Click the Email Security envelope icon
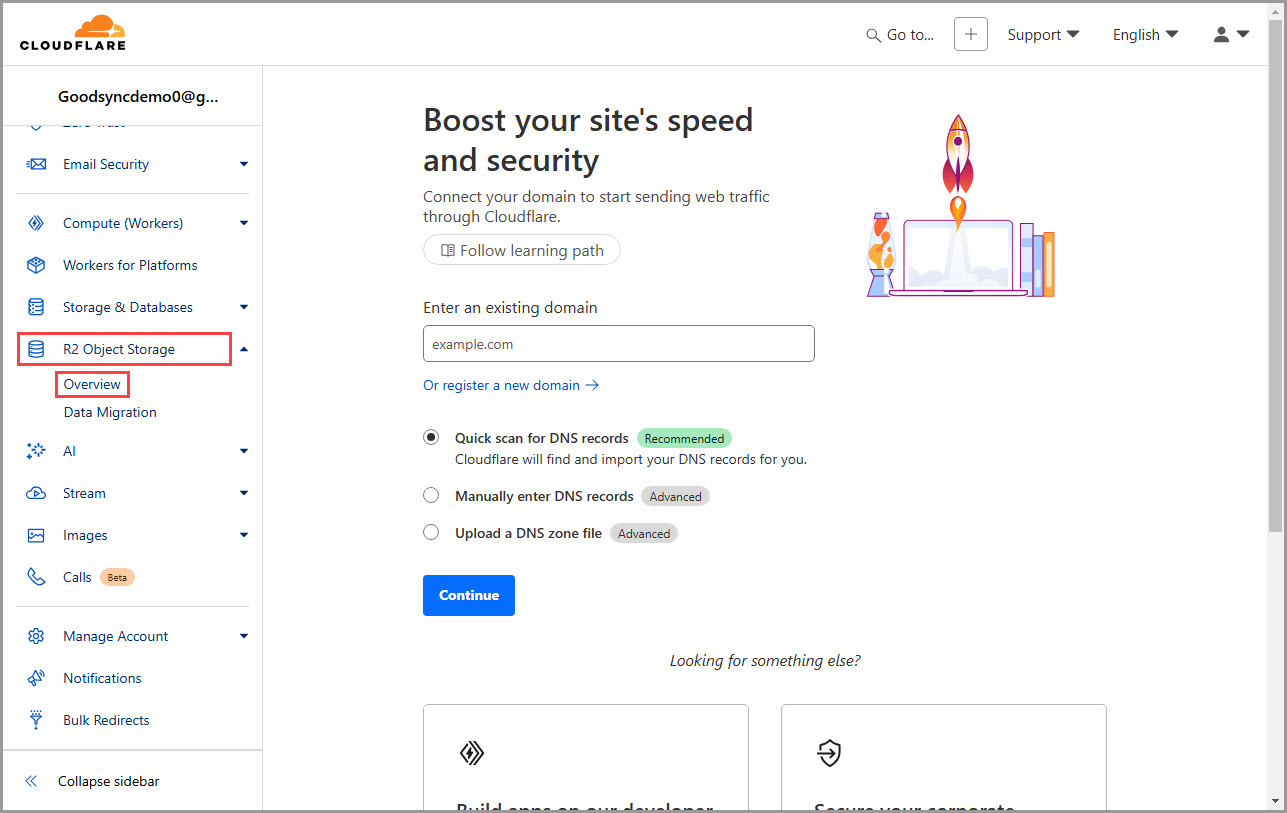Viewport: 1287px width, 813px height. click(x=36, y=164)
